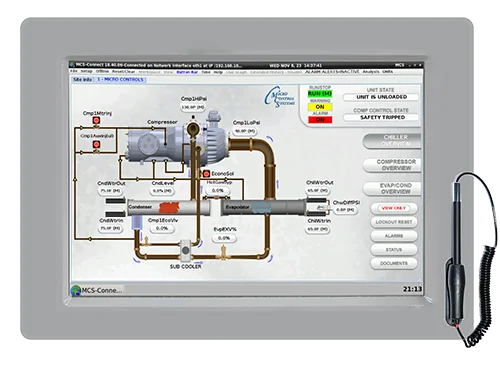500x373 pixels.
Task: Click the MCS-Conne... taskbar entry
Action: pyautogui.click(x=97, y=290)
